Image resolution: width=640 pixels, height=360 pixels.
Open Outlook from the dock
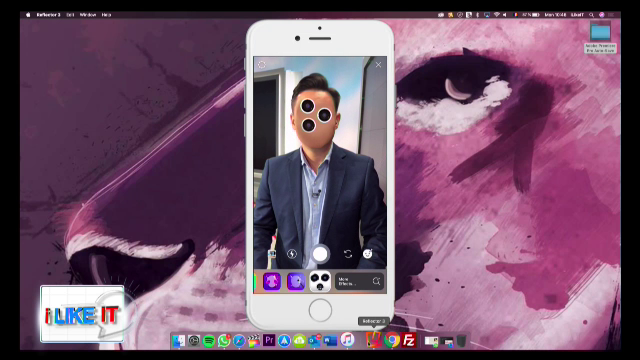coord(315,341)
